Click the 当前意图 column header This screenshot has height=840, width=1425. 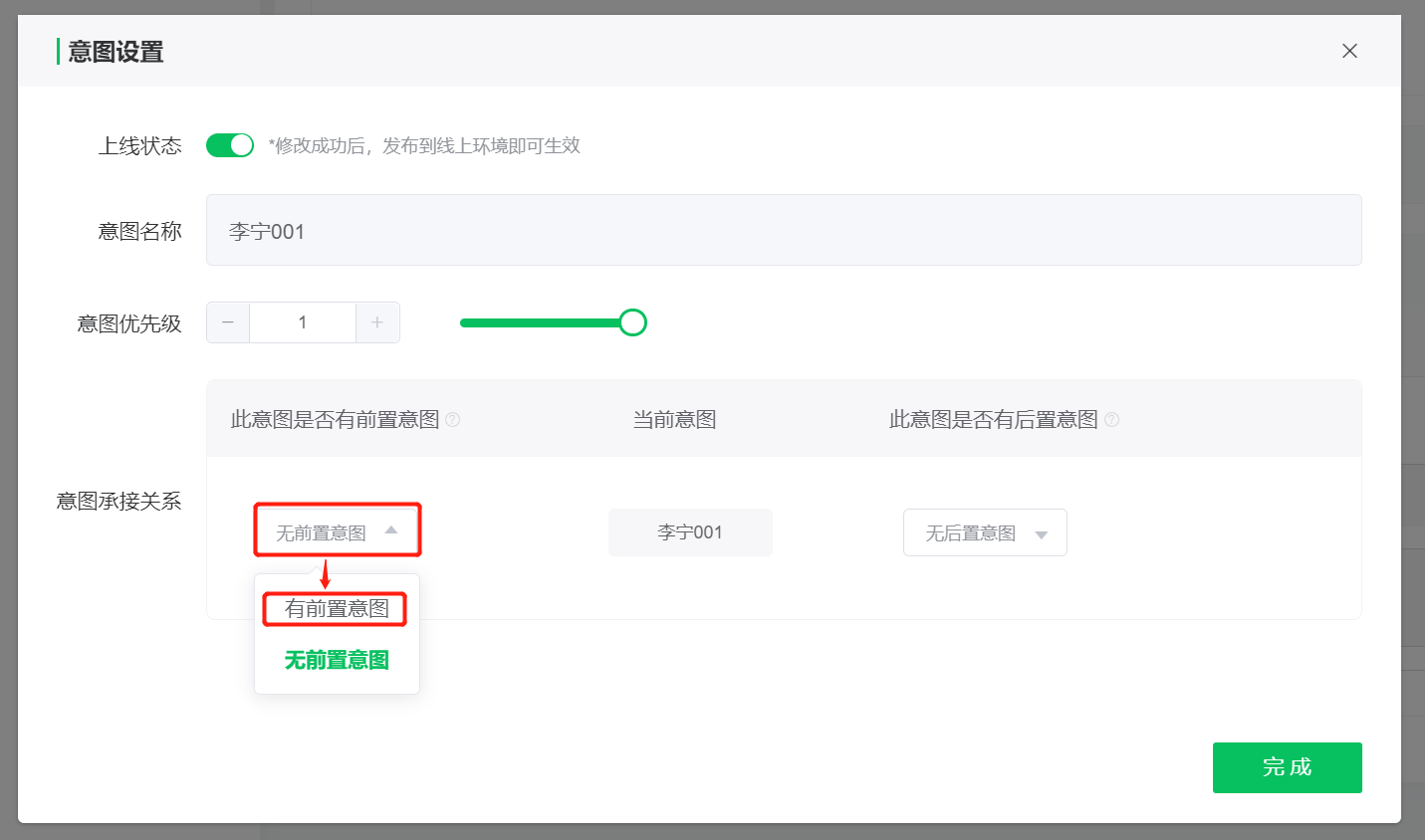[675, 420]
